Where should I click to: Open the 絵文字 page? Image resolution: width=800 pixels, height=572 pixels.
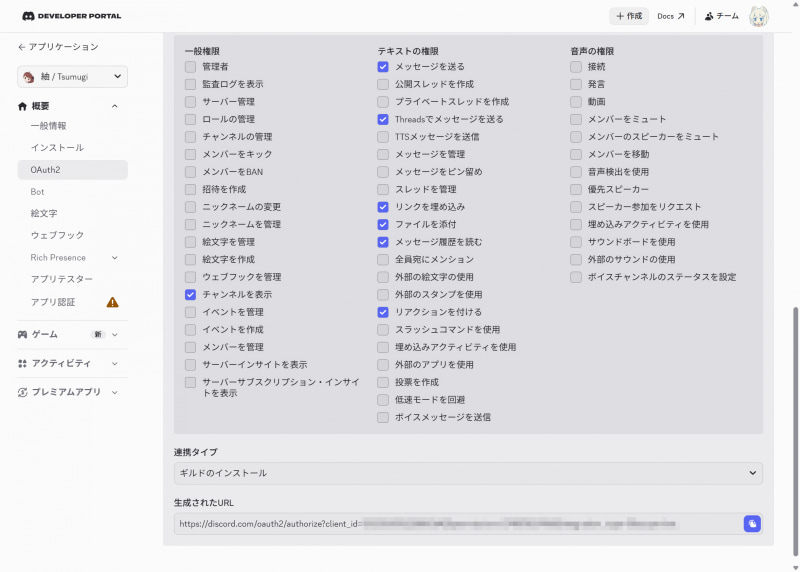tap(44, 213)
